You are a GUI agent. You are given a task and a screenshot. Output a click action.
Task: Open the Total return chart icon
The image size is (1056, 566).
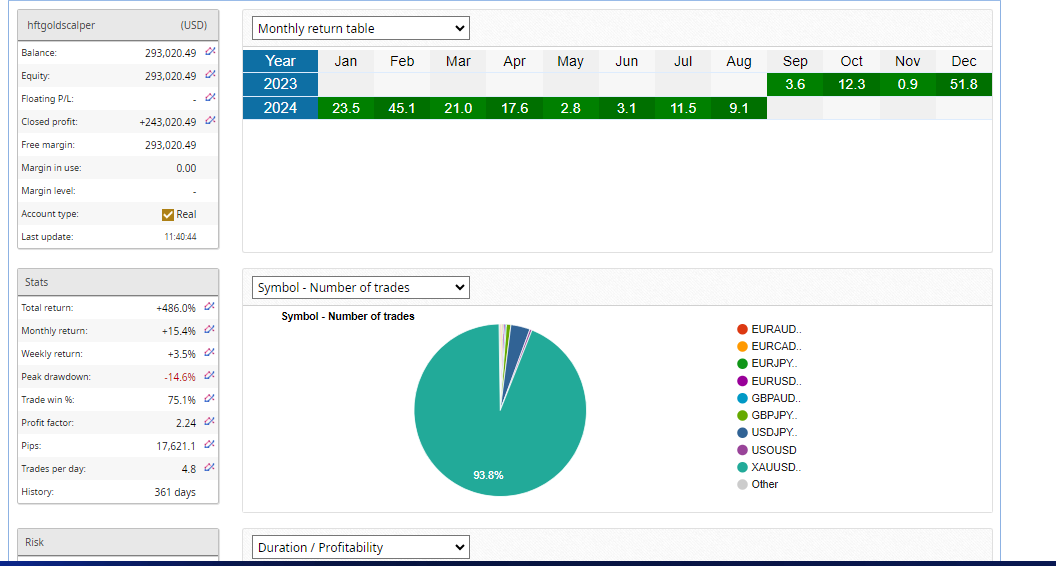210,308
